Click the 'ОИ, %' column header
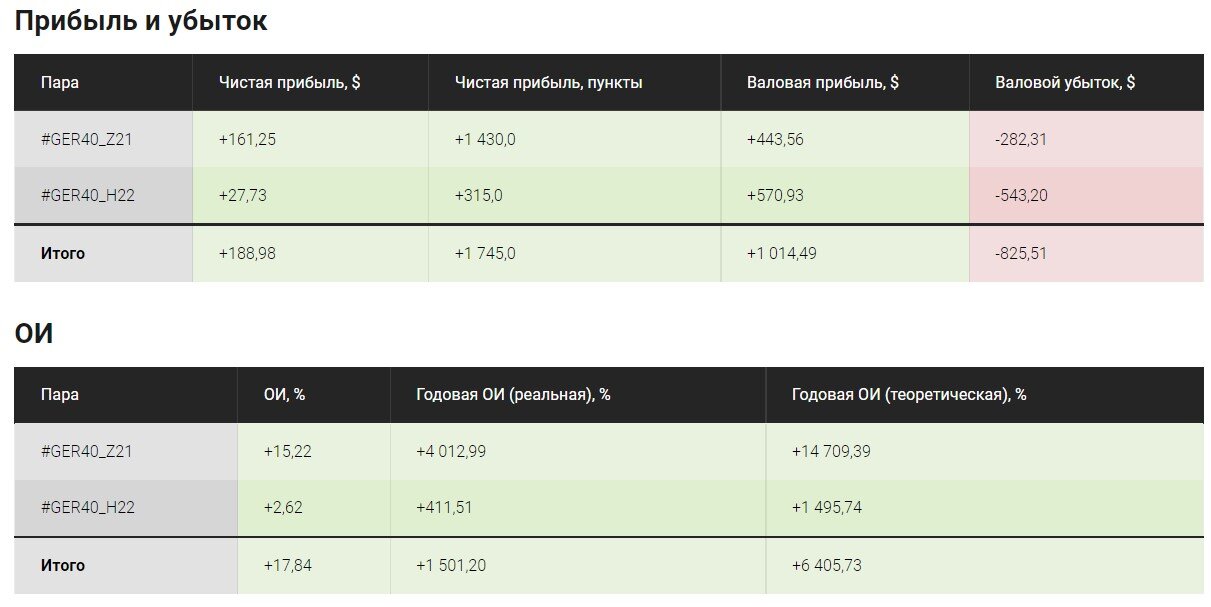This screenshot has width=1211, height=607. click(284, 395)
